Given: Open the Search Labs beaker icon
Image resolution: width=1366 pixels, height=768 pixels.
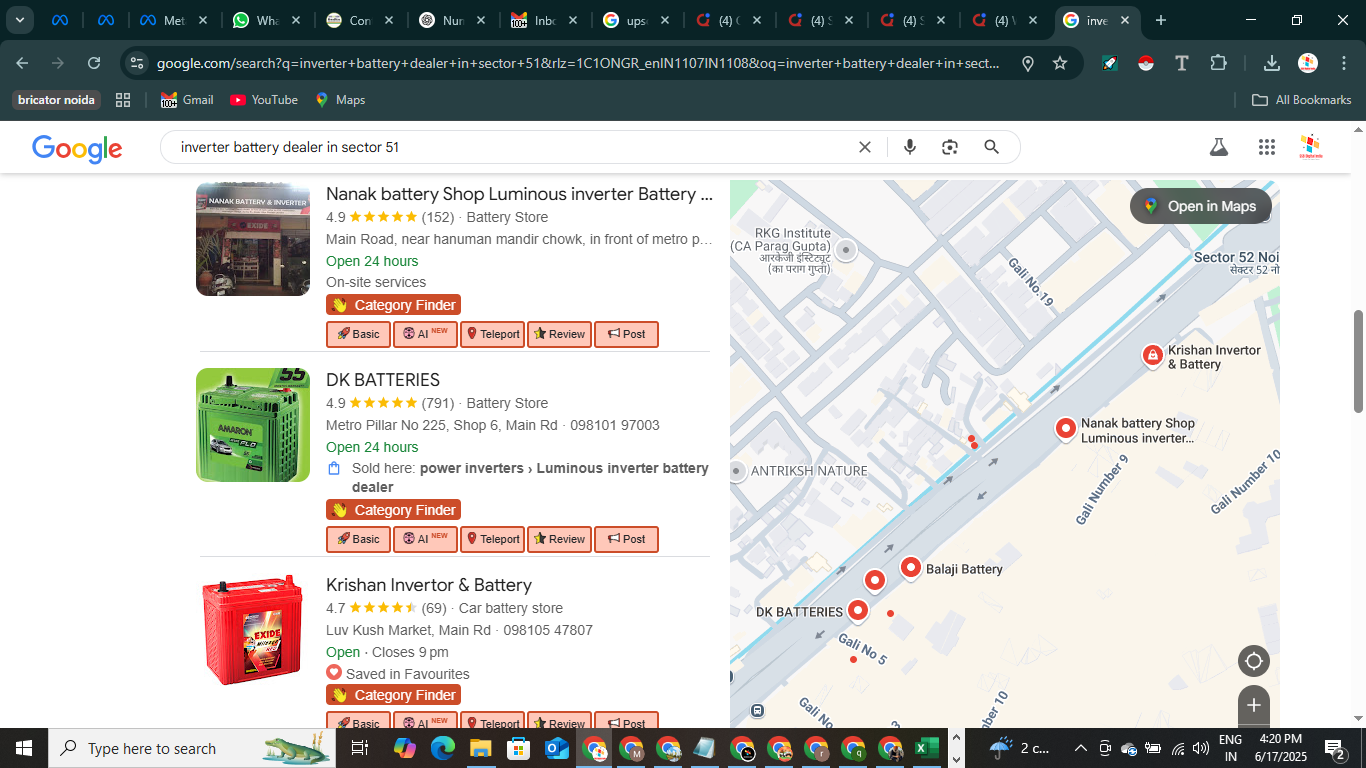Looking at the screenshot, I should 1218,146.
